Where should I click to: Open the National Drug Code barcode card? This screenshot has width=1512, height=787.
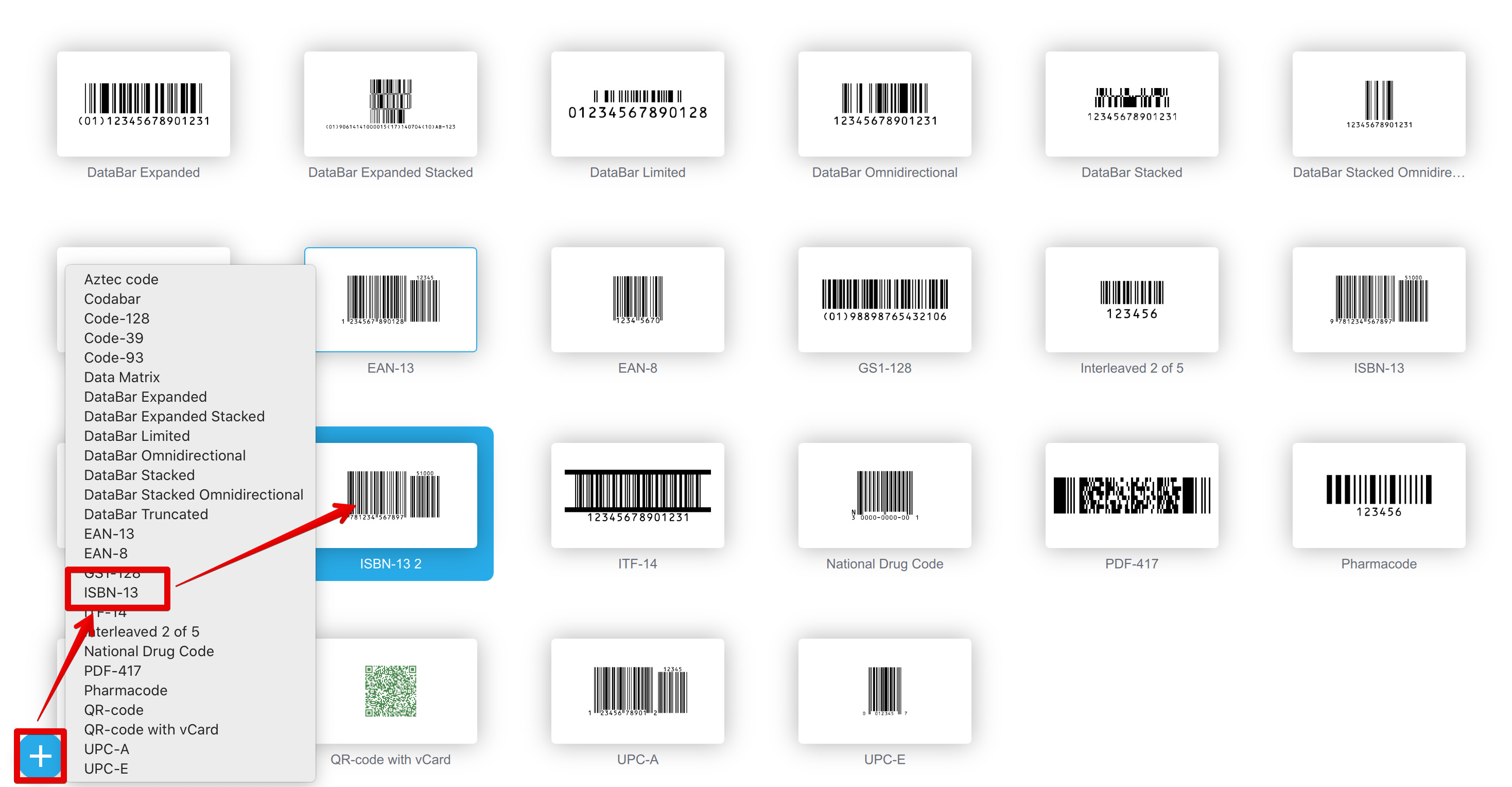884,495
